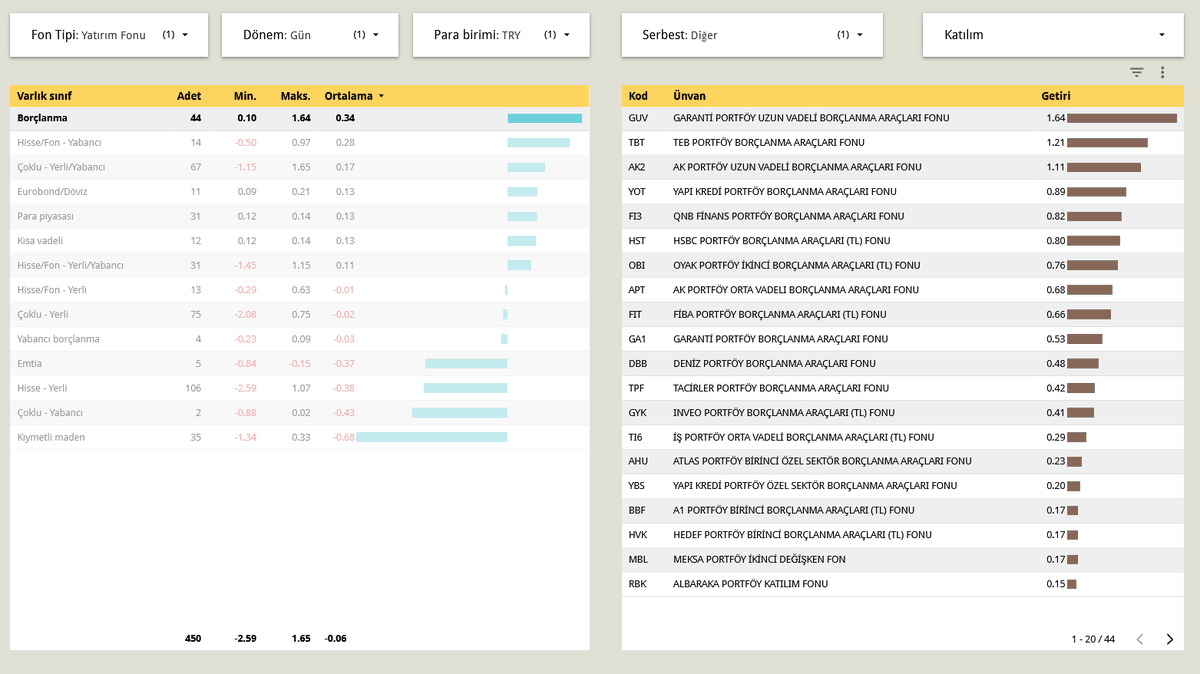This screenshot has width=1200, height=674.
Task: Open the Fon Tipi filter dropdown
Action: [x=109, y=35]
